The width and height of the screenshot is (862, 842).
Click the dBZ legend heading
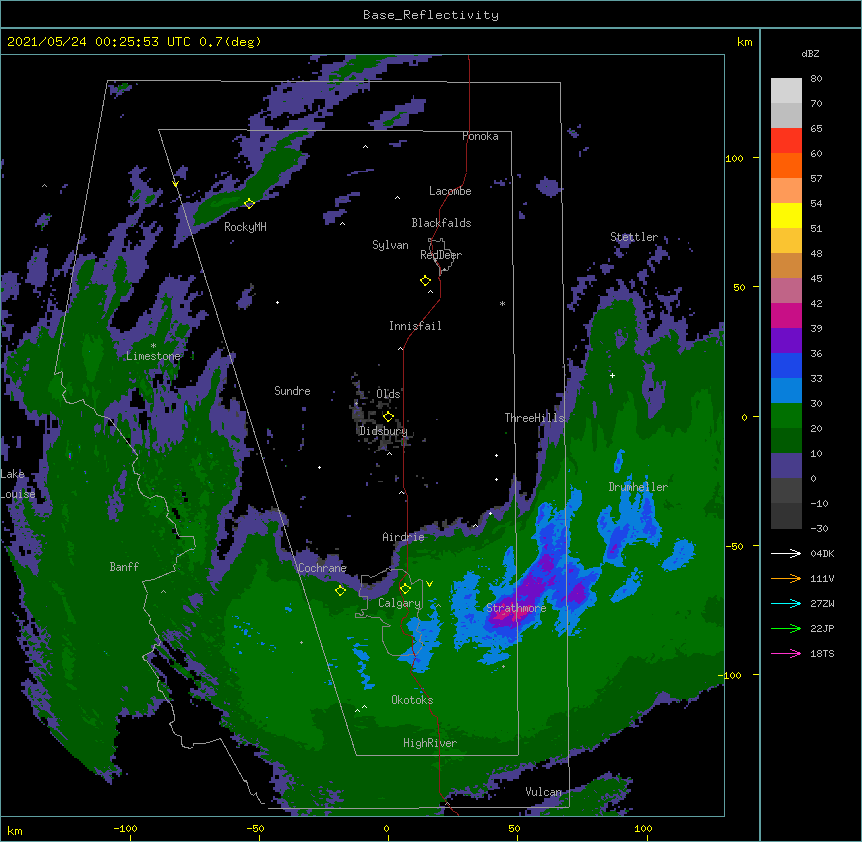810,54
